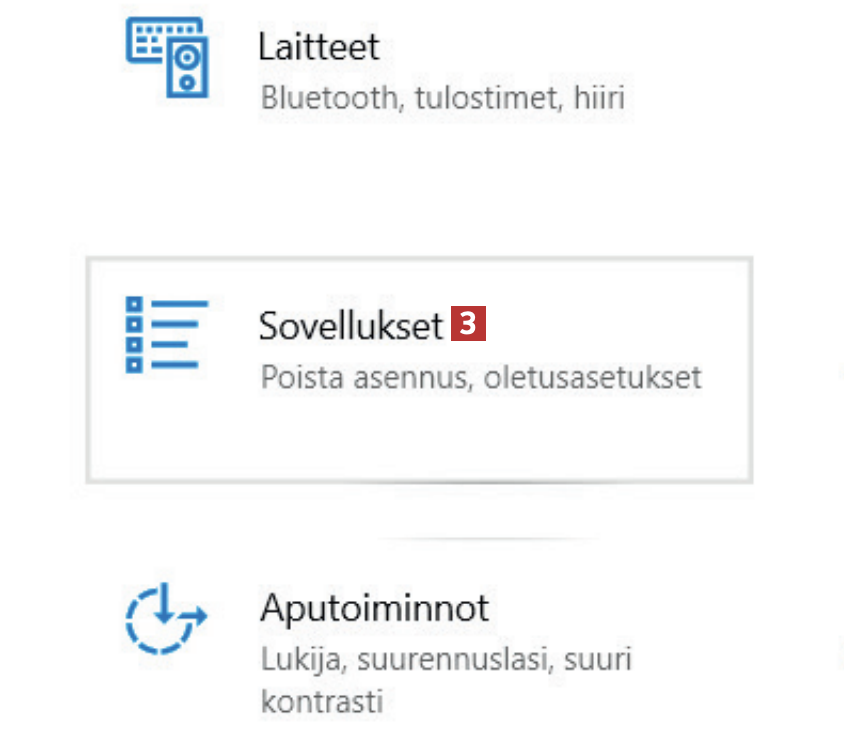Click the speaker in the Laitteet icon
Image resolution: width=844 pixels, height=738 pixels.
[x=185, y=69]
